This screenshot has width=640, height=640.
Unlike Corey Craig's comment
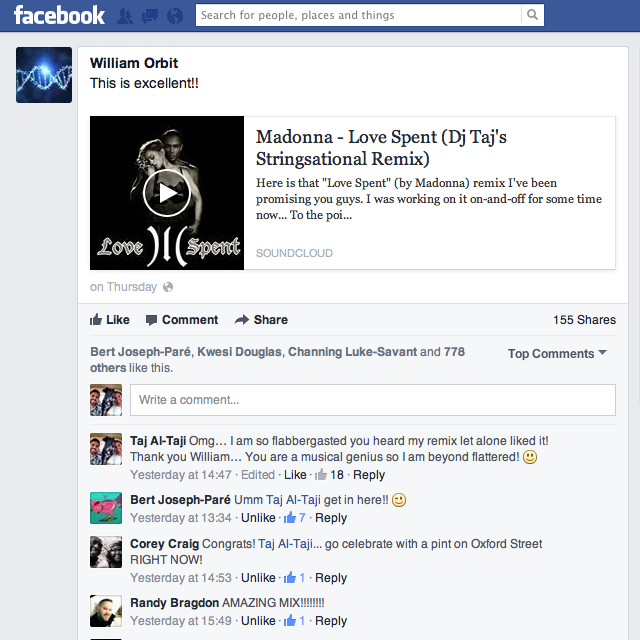pyautogui.click(x=258, y=578)
